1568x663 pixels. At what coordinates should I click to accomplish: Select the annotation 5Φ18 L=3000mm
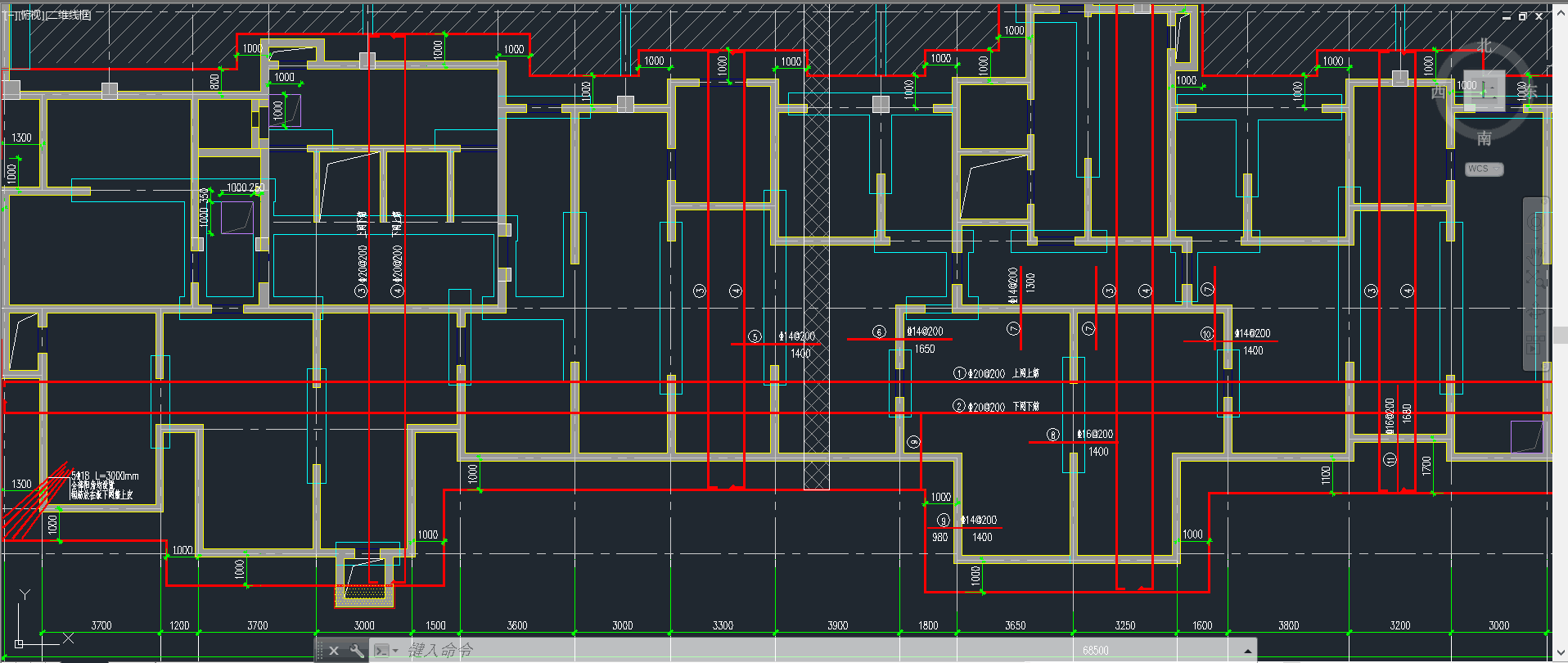(x=106, y=476)
